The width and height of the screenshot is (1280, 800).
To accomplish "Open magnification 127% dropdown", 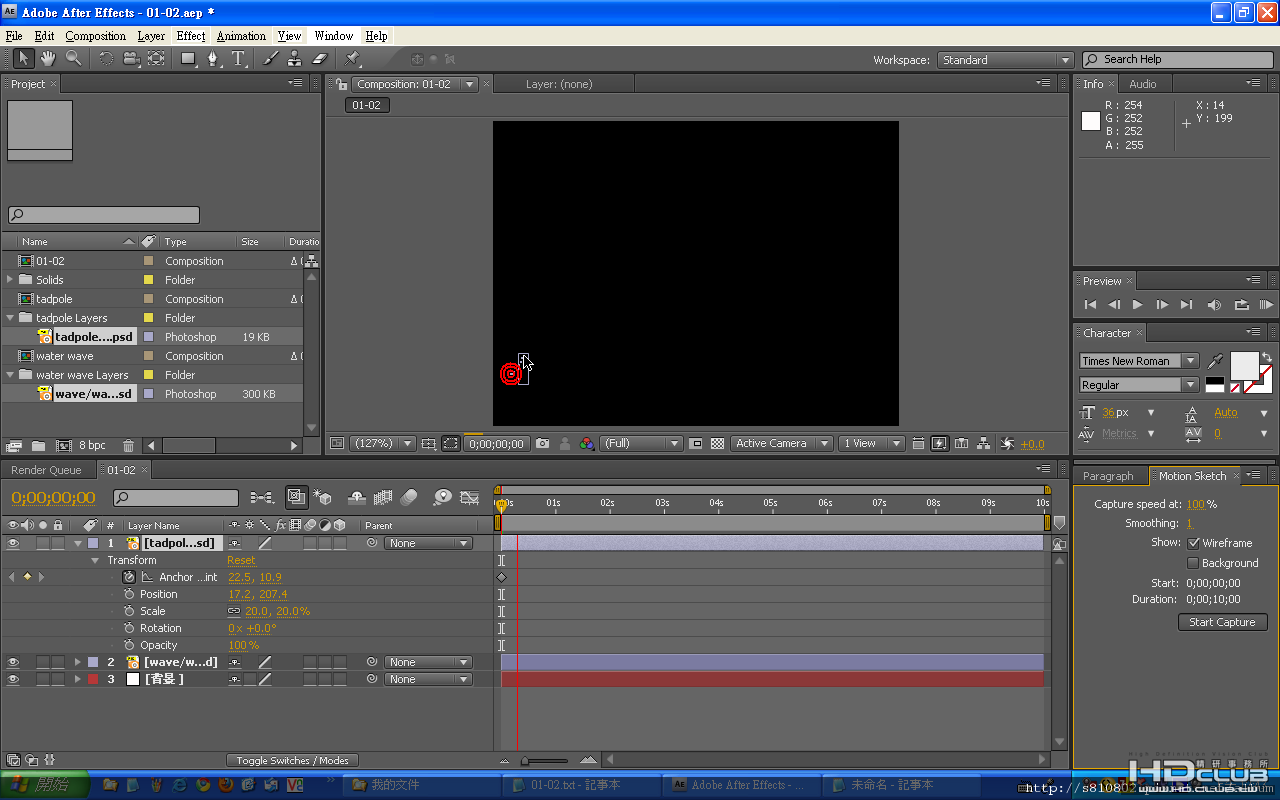I will click(382, 443).
